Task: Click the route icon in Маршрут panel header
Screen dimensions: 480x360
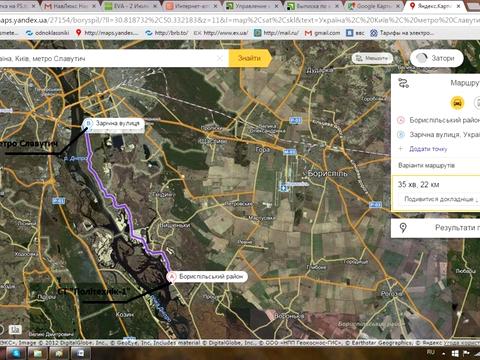Action: 404,83
